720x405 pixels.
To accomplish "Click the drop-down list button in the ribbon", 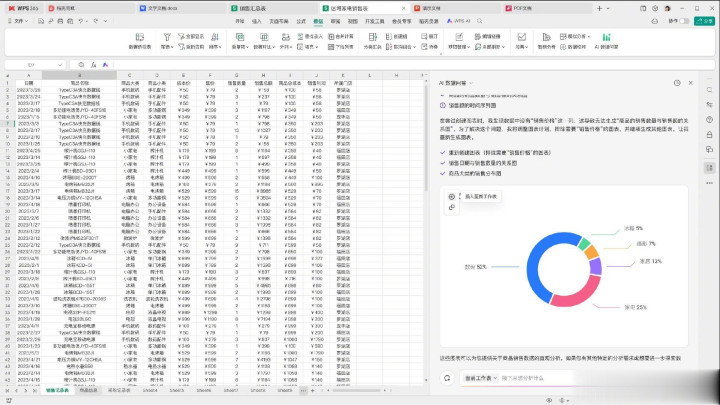I will 341,47.
